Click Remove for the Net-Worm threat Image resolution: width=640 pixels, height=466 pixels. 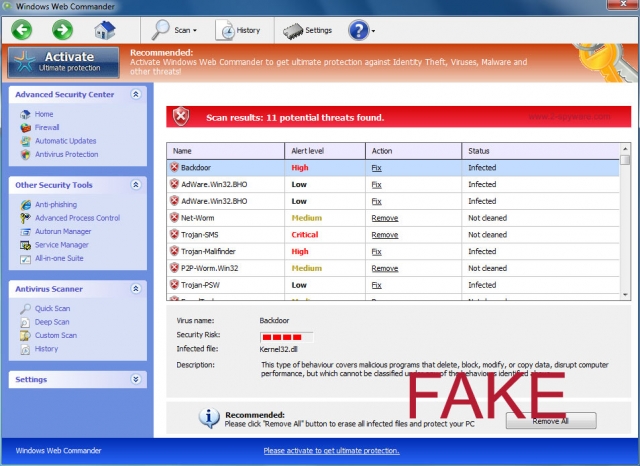click(x=384, y=218)
